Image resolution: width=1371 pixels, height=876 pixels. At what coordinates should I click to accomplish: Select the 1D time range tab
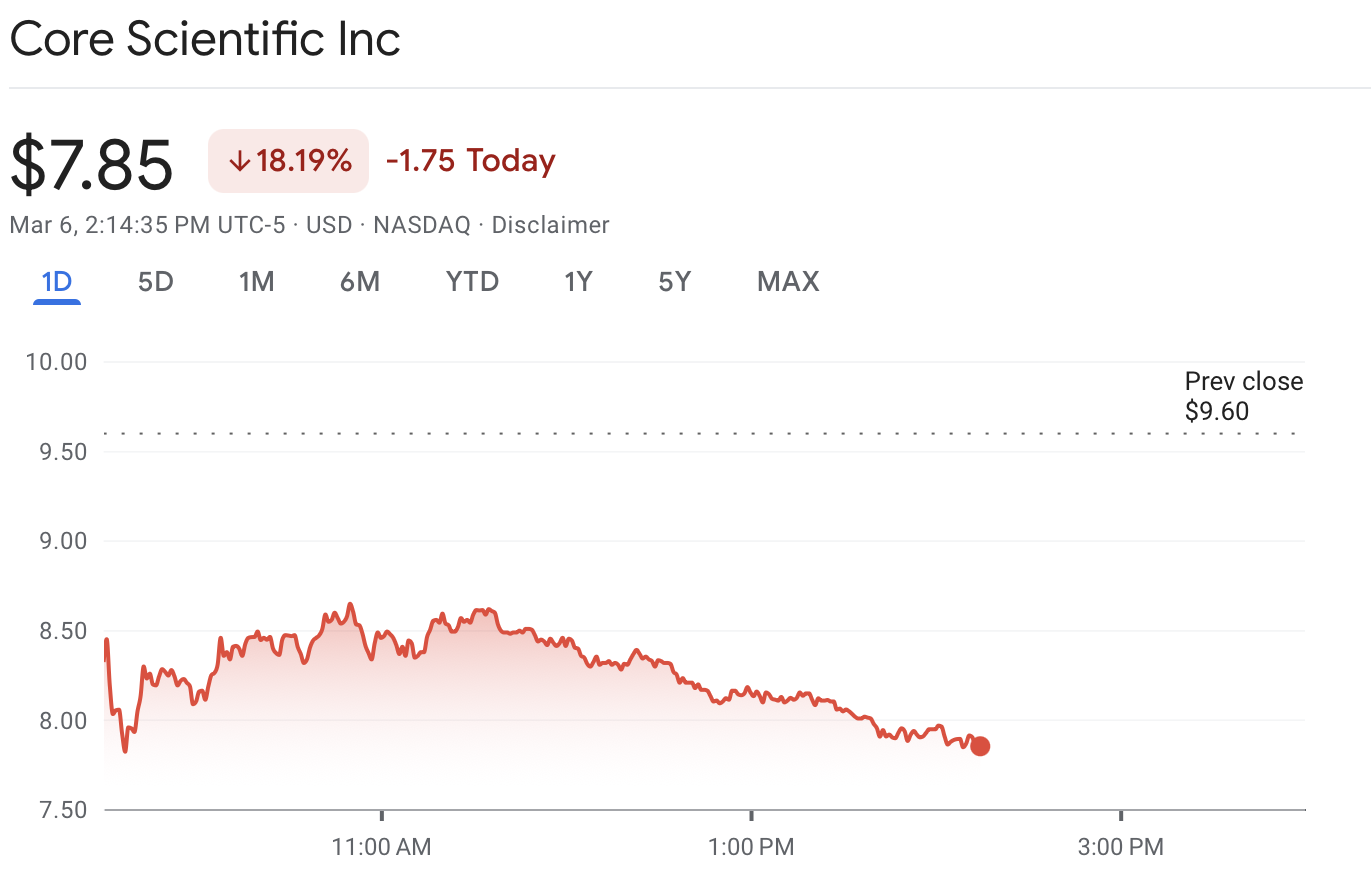coord(57,282)
